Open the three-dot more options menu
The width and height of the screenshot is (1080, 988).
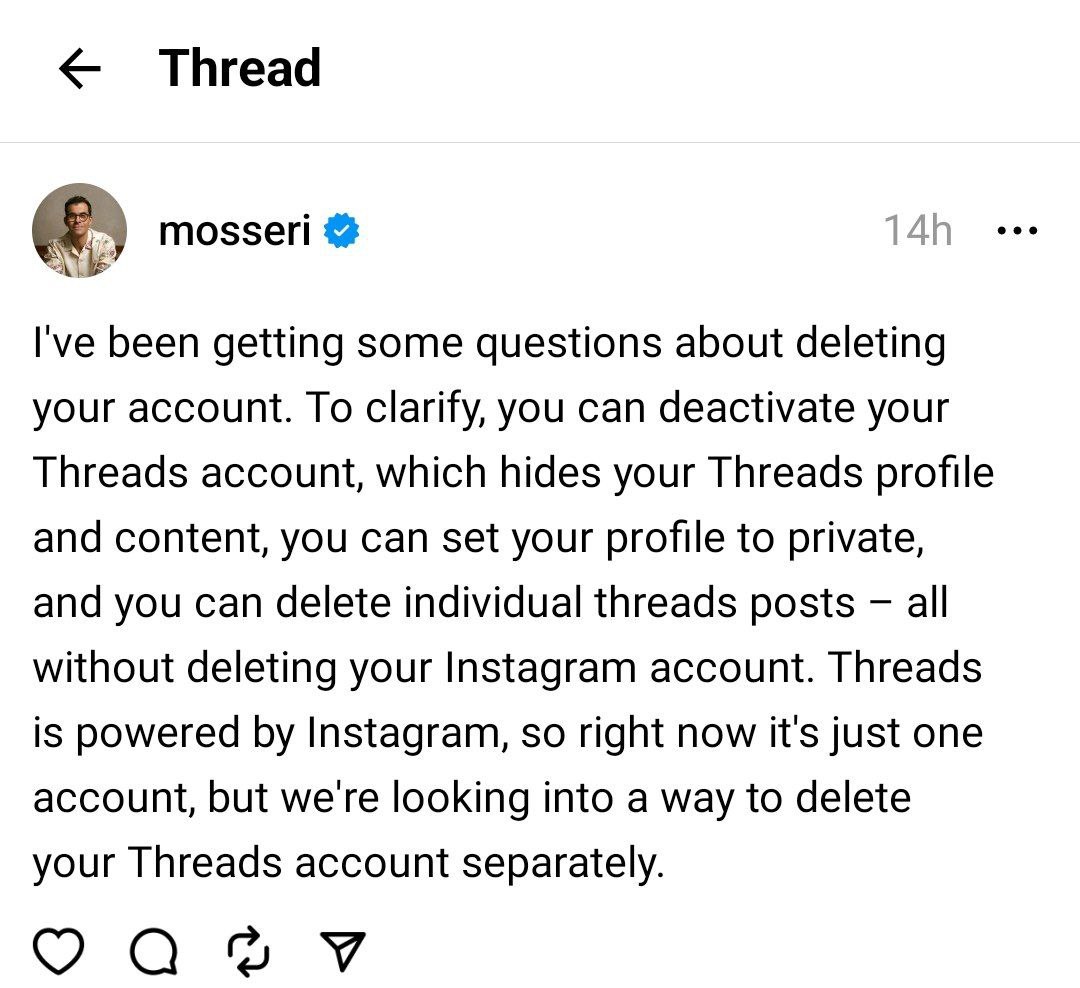1017,231
